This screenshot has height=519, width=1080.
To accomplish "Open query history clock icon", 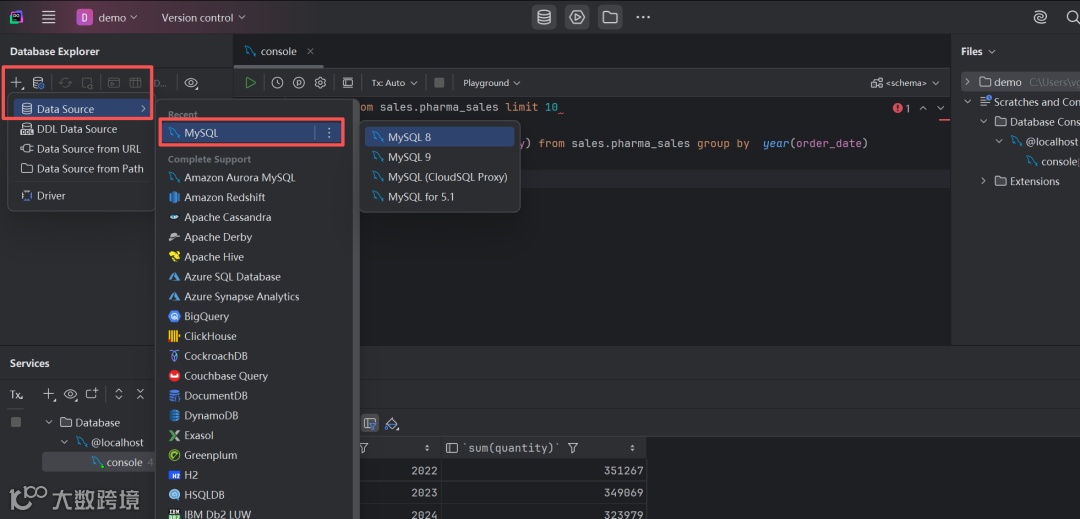I will point(277,83).
